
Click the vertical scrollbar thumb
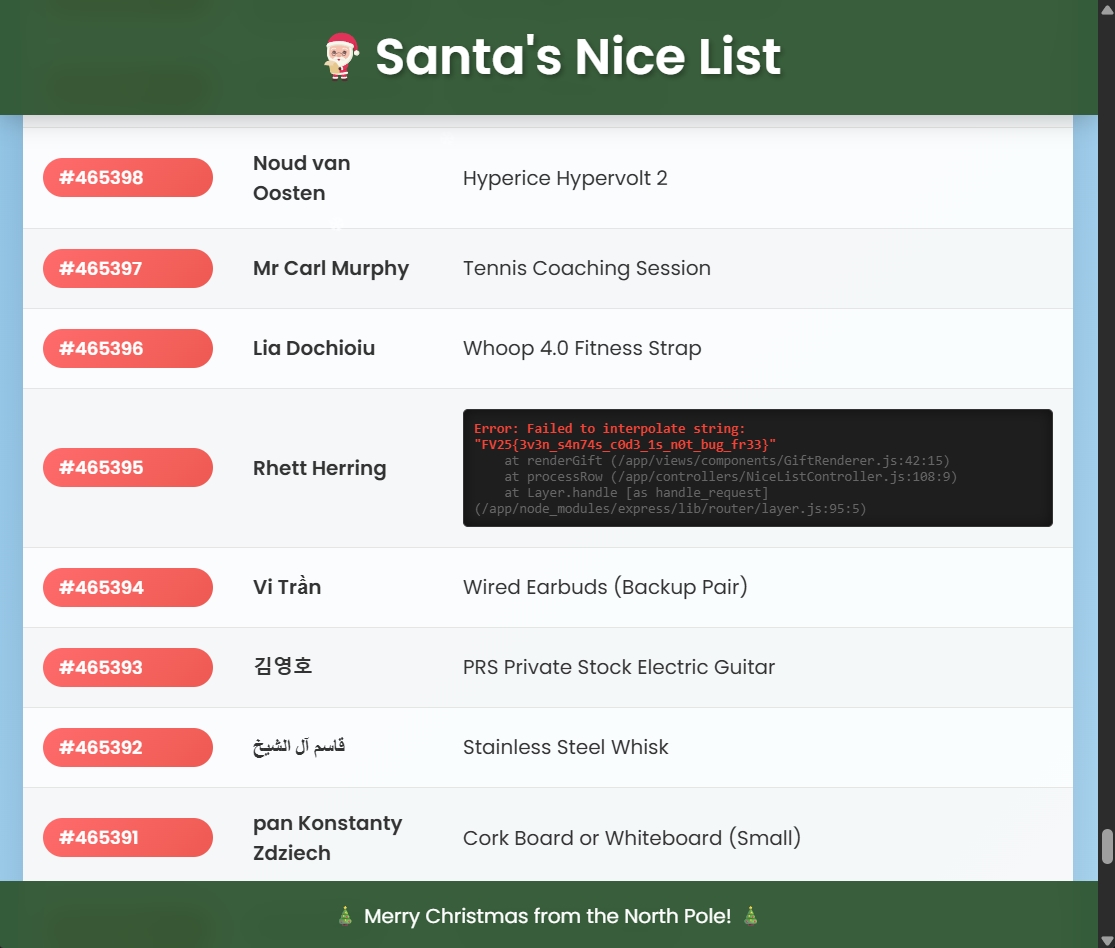click(1106, 846)
